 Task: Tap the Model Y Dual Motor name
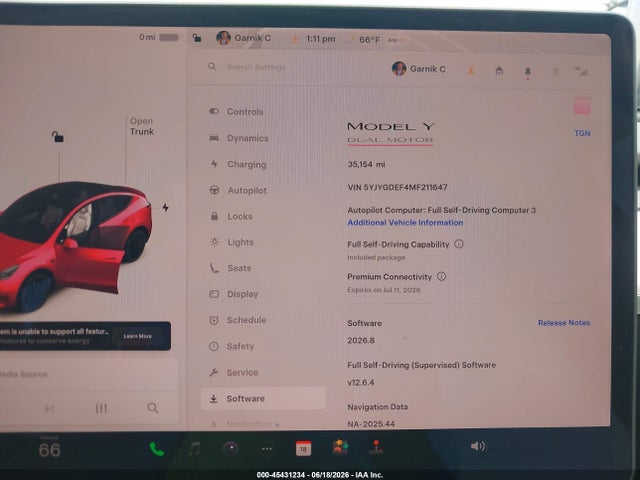pyautogui.click(x=391, y=133)
